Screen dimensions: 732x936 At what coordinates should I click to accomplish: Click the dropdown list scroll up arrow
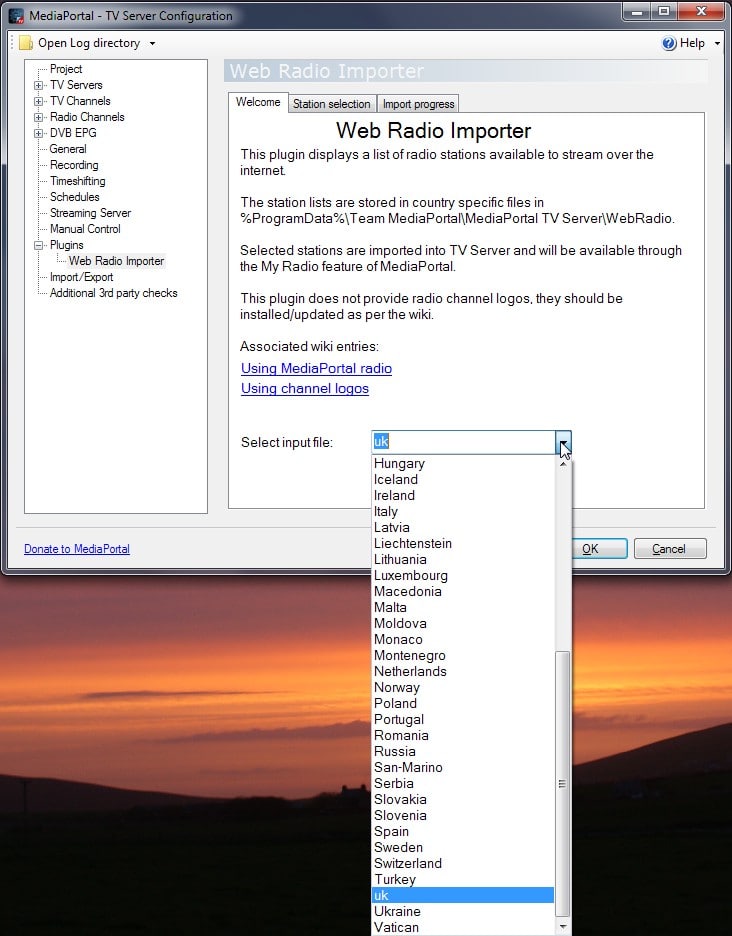tap(562, 464)
